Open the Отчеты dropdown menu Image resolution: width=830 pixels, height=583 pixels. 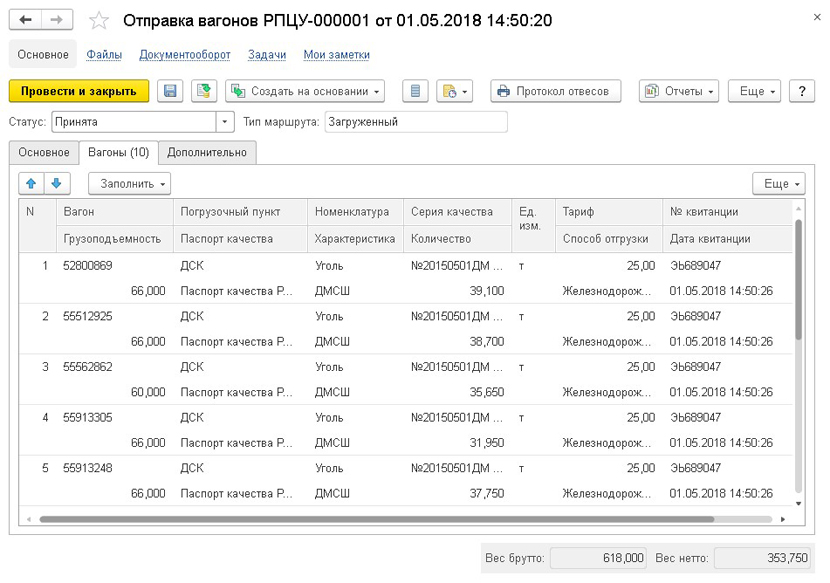pyautogui.click(x=679, y=91)
